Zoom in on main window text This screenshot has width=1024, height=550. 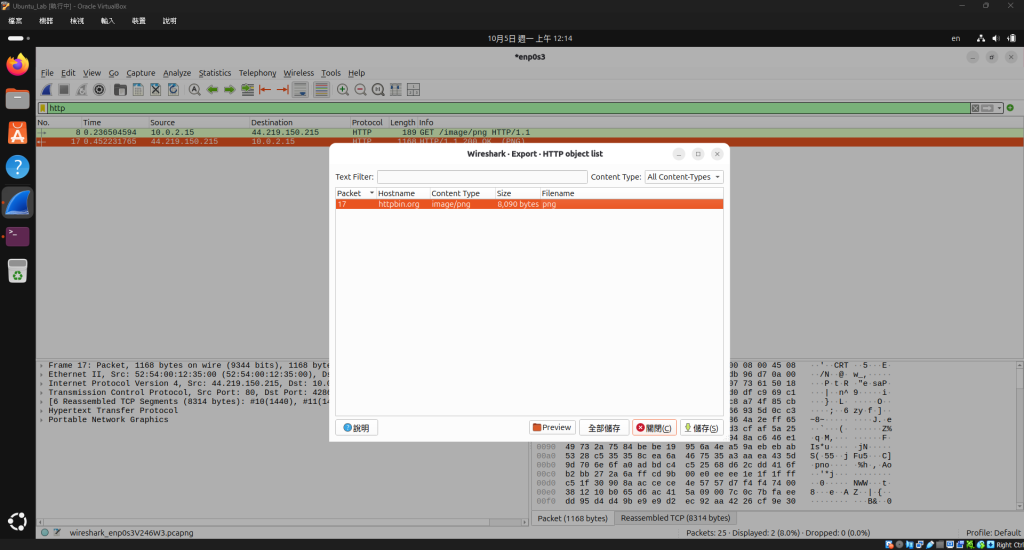pos(343,89)
